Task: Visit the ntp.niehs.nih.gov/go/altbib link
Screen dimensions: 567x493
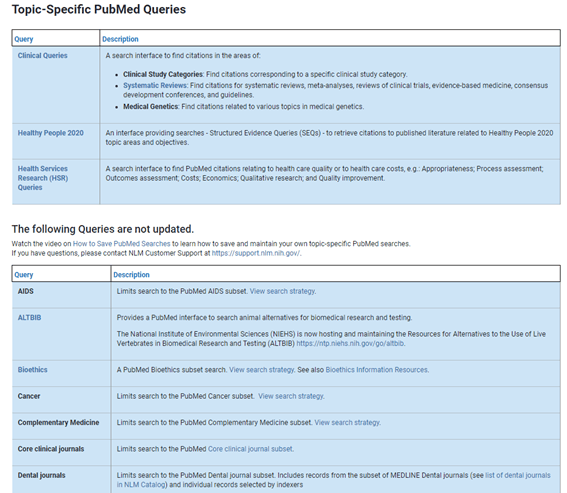Action: pos(350,343)
